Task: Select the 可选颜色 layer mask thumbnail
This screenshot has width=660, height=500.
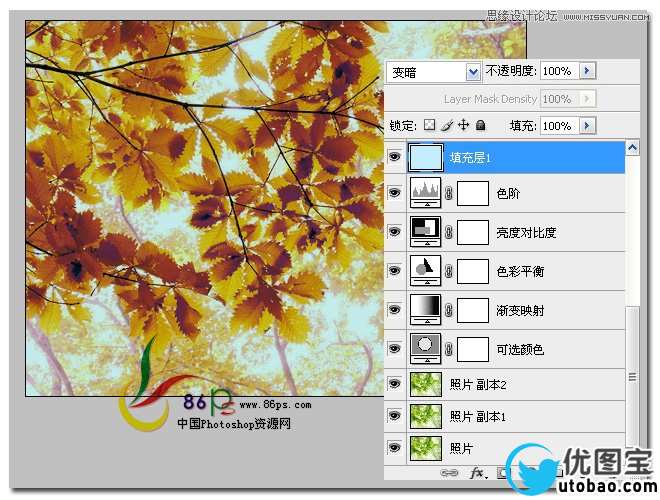Action: (x=473, y=349)
